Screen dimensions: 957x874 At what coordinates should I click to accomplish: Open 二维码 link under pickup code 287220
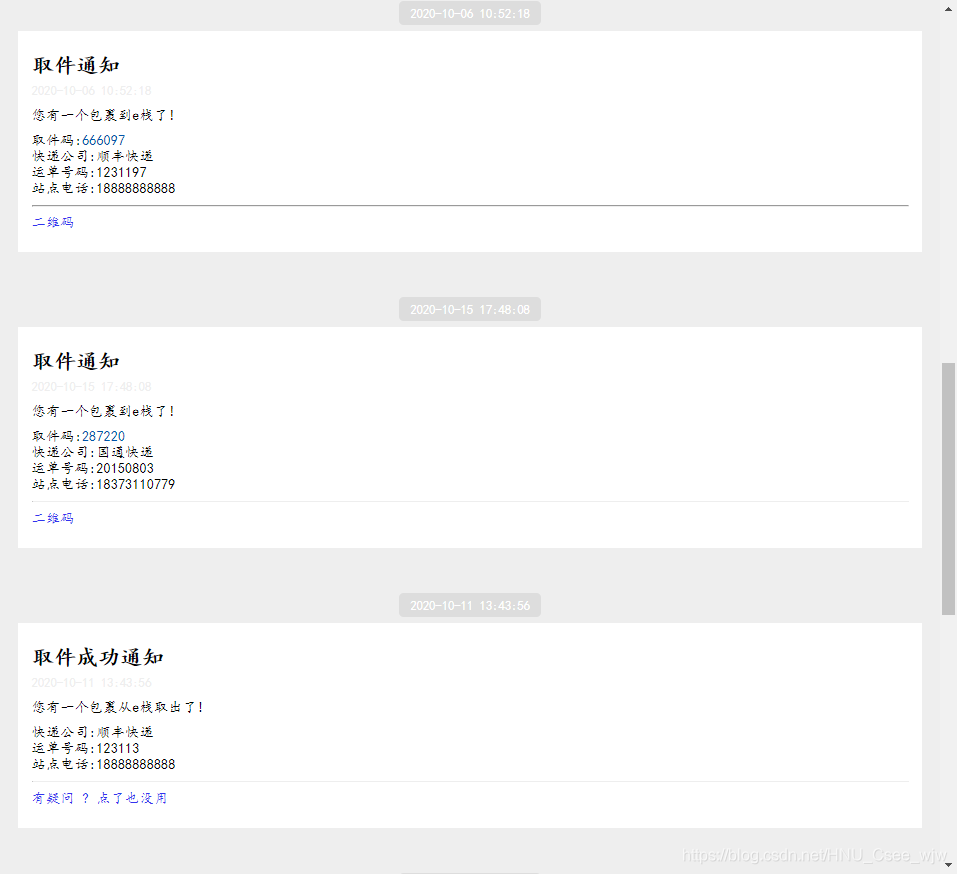pos(53,518)
